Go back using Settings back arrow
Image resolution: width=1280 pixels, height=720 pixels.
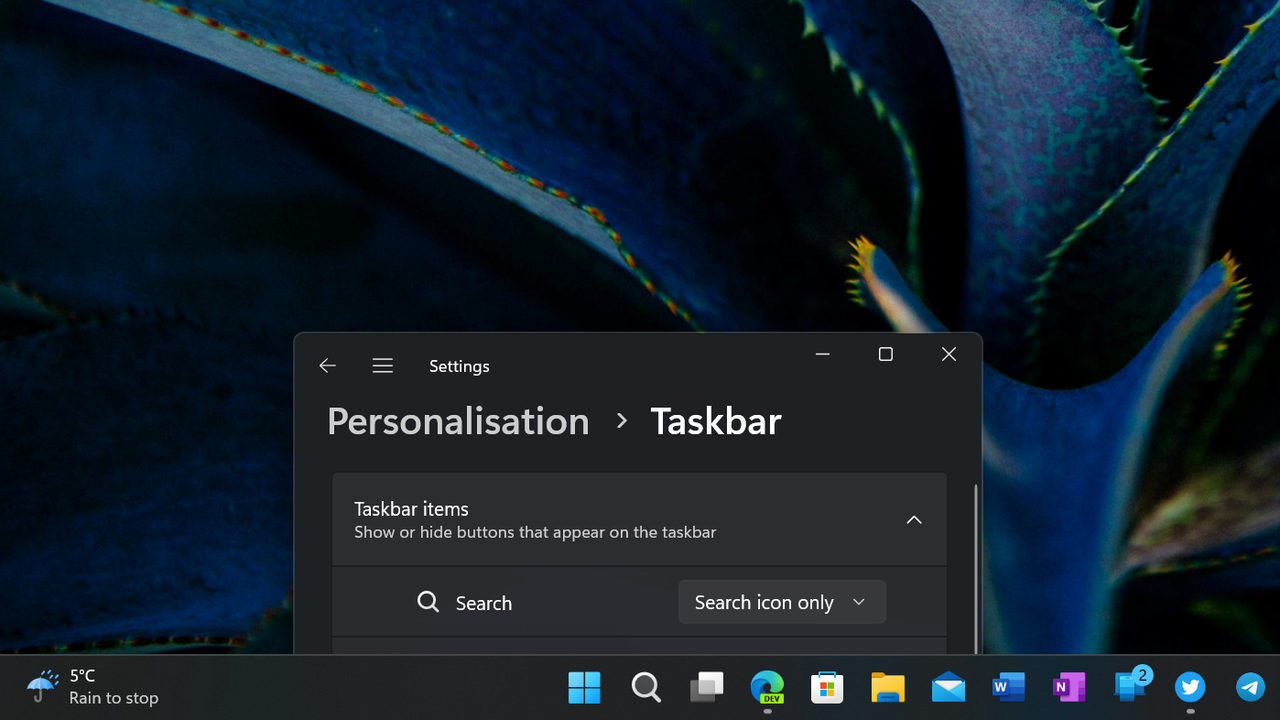(327, 366)
